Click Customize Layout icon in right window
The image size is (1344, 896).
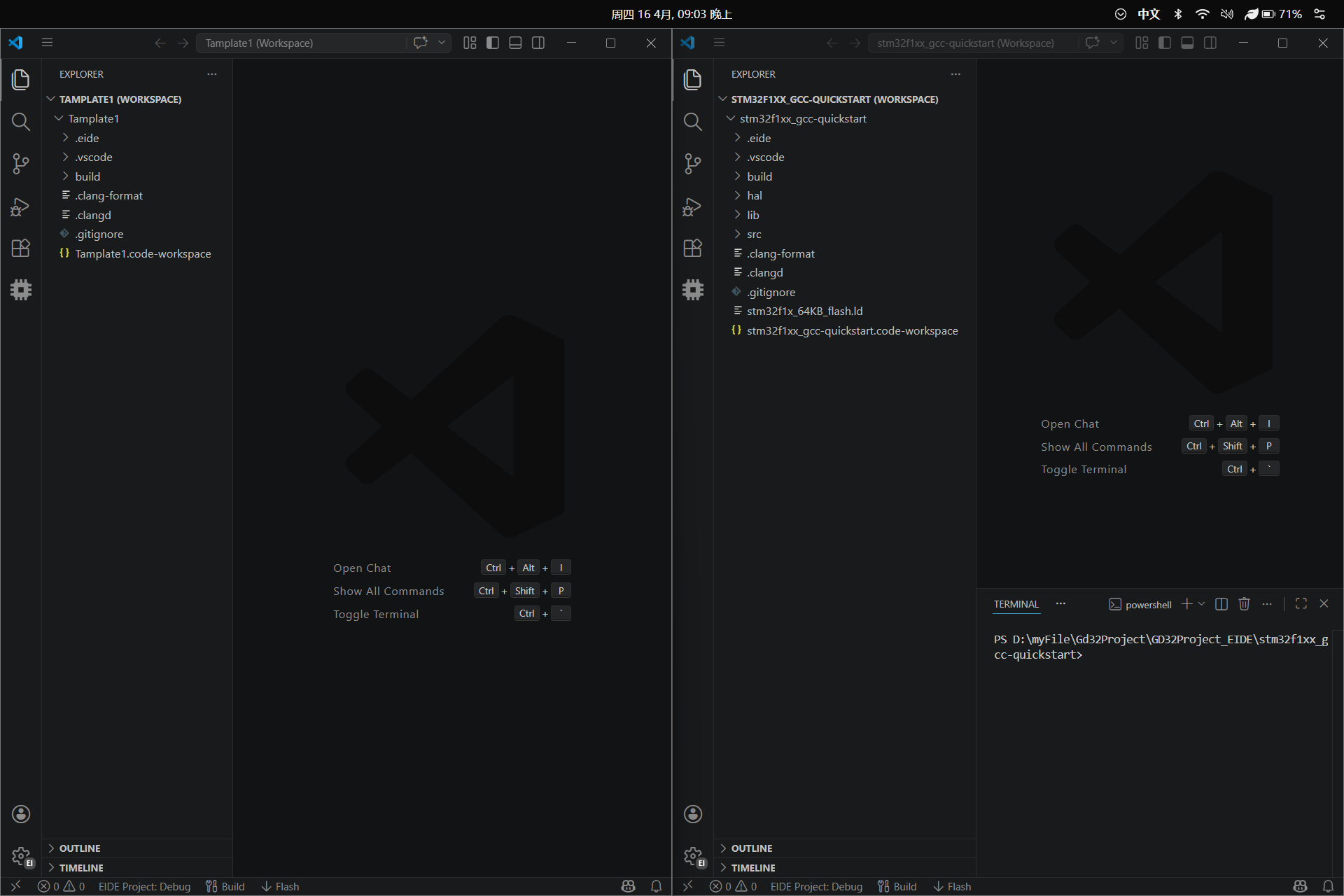1142,43
